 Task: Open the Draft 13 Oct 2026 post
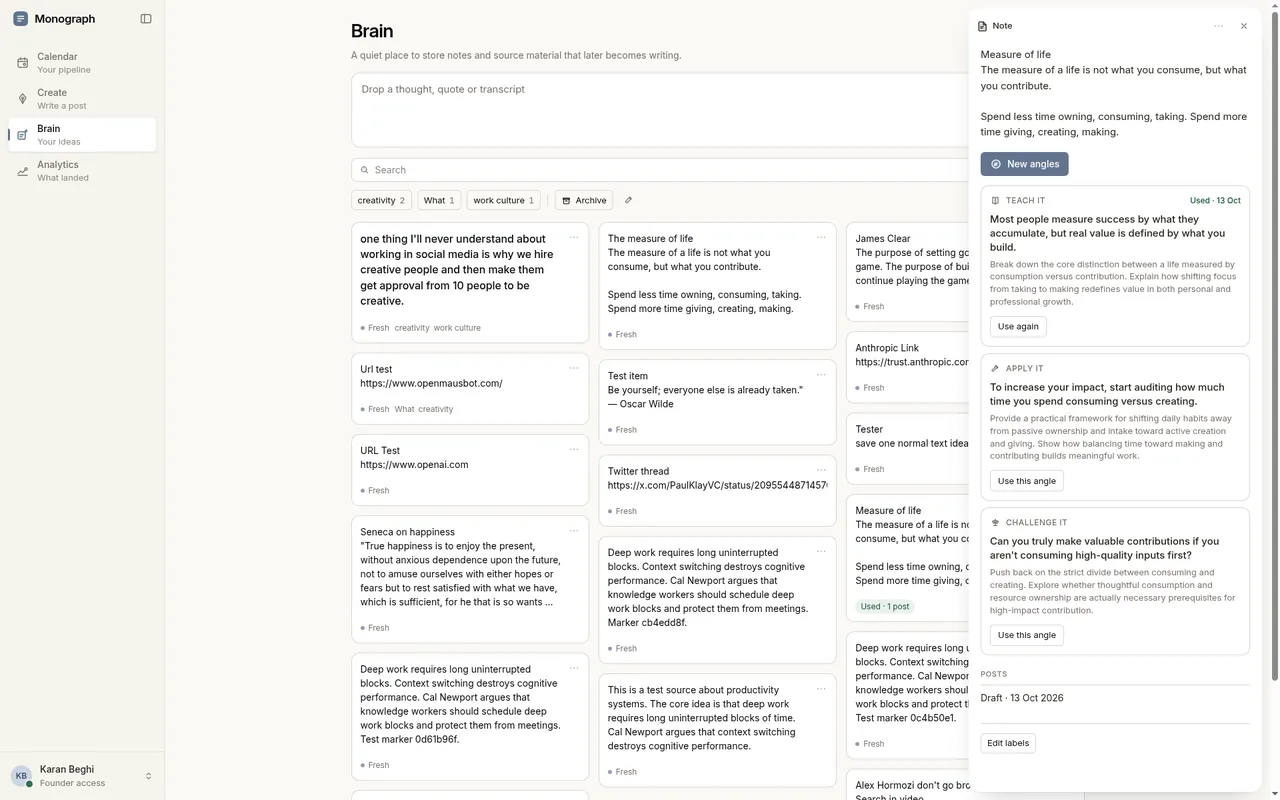[x=1022, y=698]
